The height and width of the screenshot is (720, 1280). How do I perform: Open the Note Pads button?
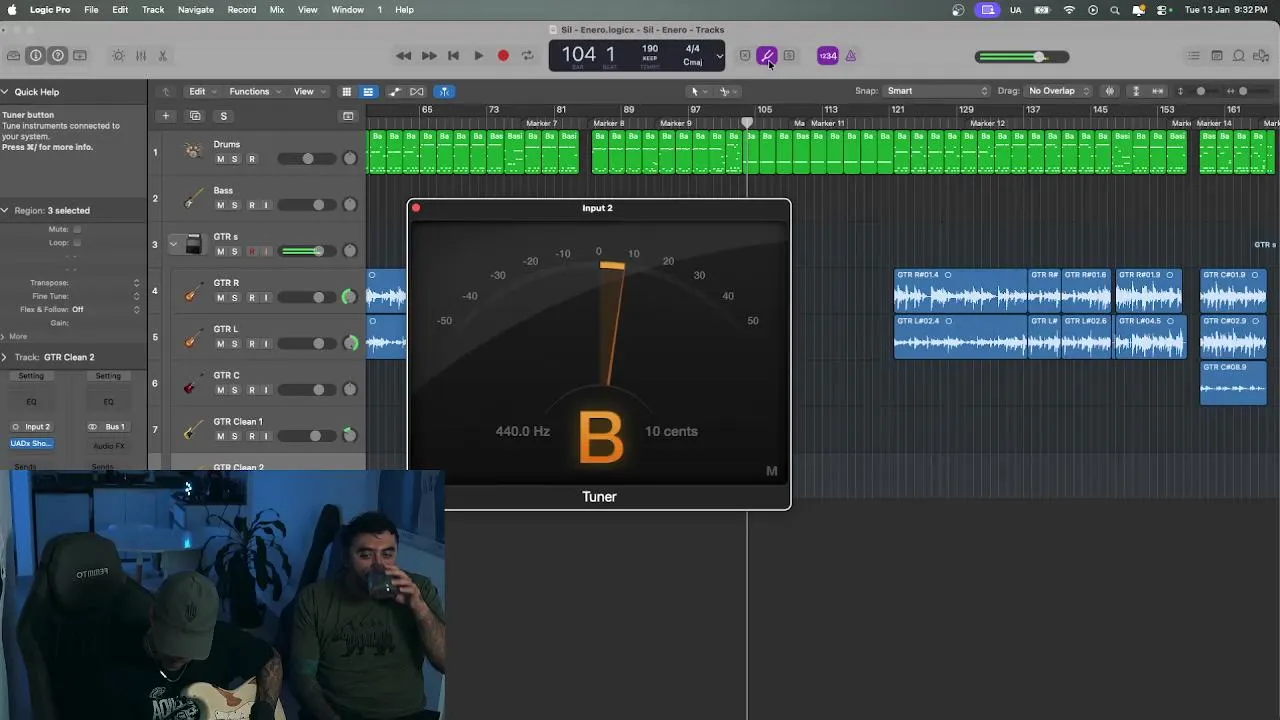coord(1217,56)
